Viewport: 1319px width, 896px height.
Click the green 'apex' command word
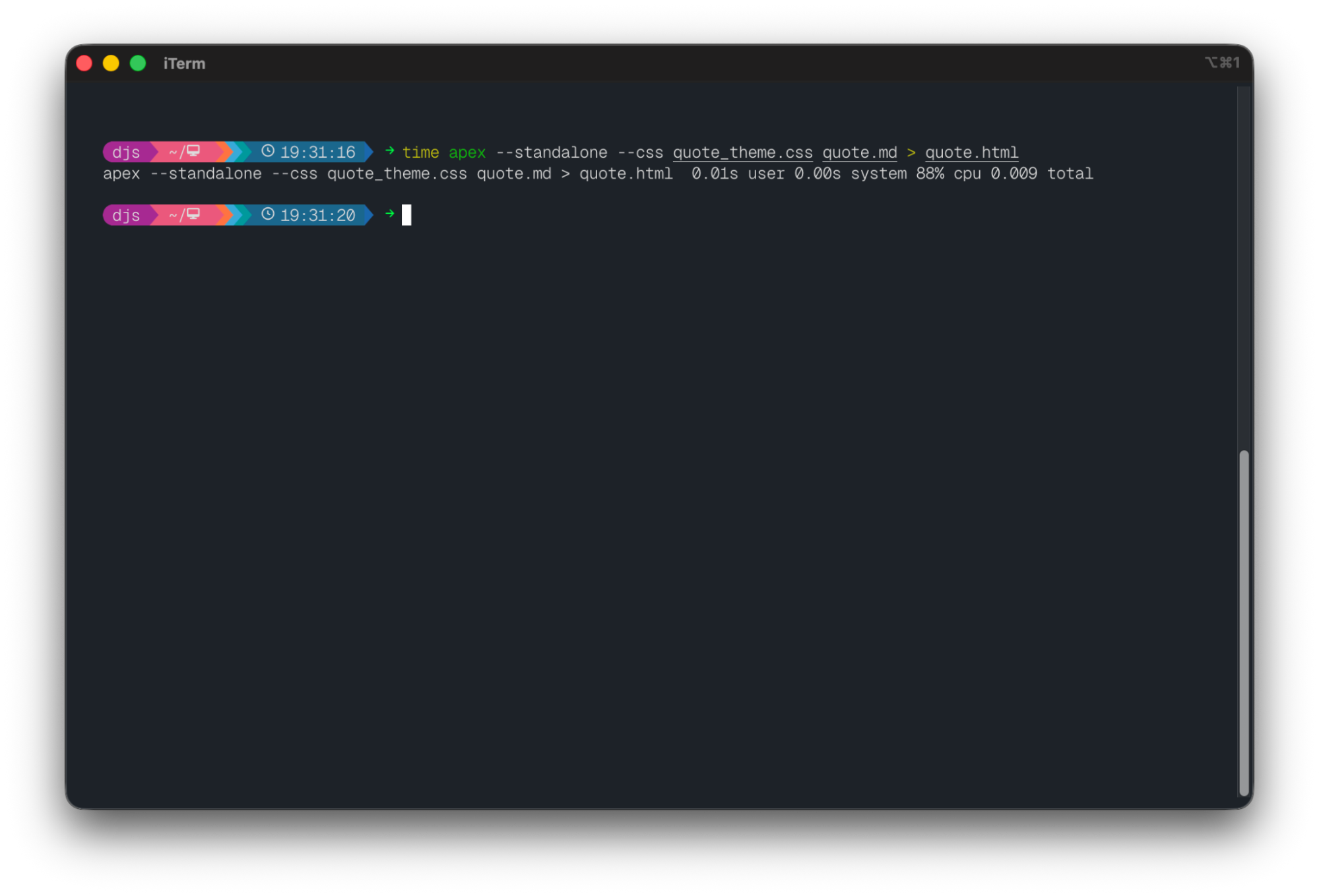click(x=466, y=152)
